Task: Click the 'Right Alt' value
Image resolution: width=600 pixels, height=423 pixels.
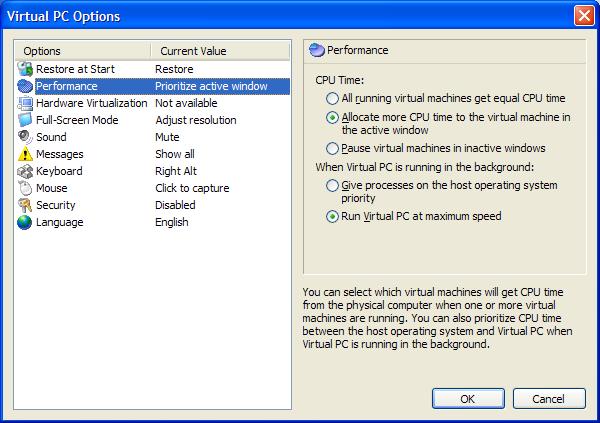Action: (x=176, y=171)
